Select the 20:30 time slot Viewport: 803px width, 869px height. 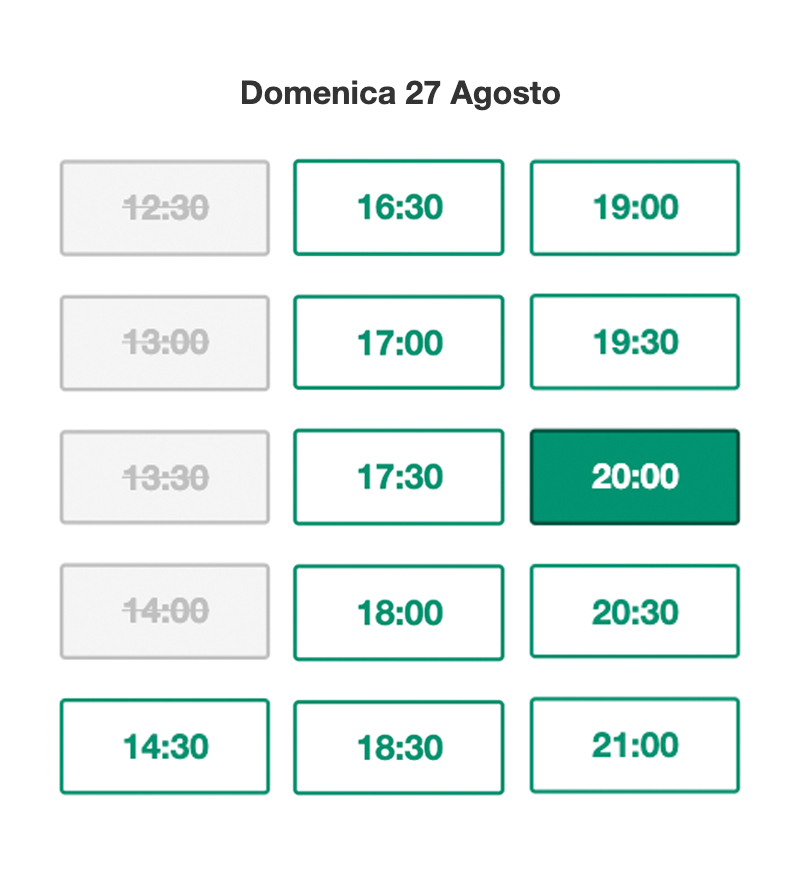coord(635,611)
